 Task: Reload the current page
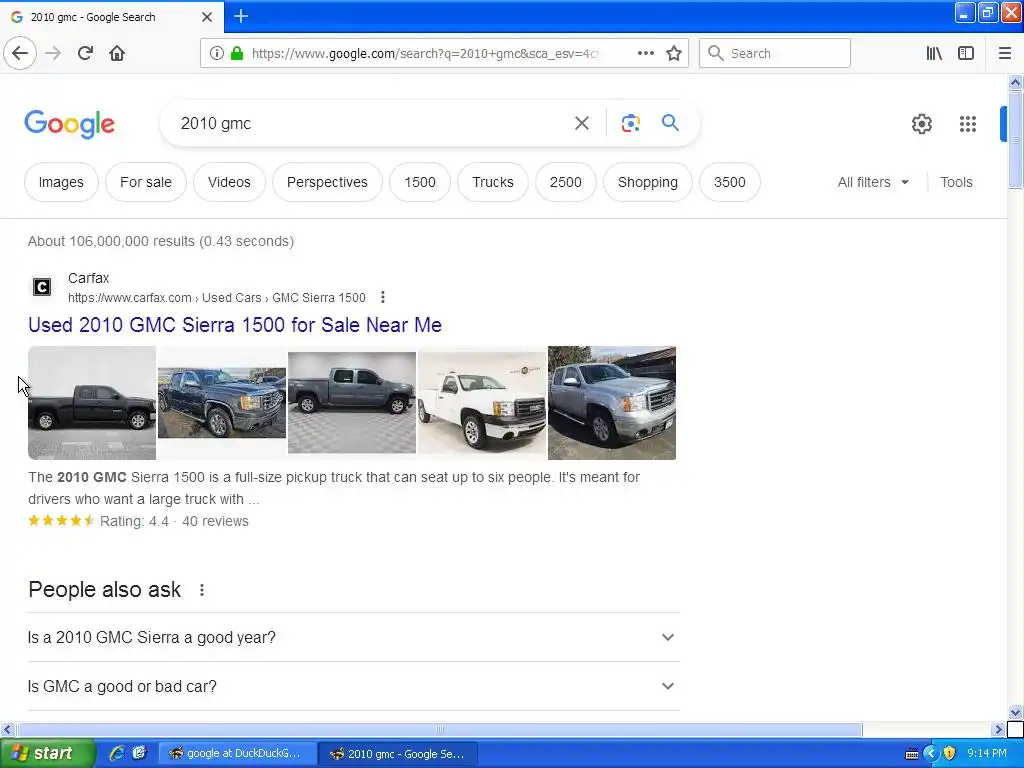coord(86,54)
